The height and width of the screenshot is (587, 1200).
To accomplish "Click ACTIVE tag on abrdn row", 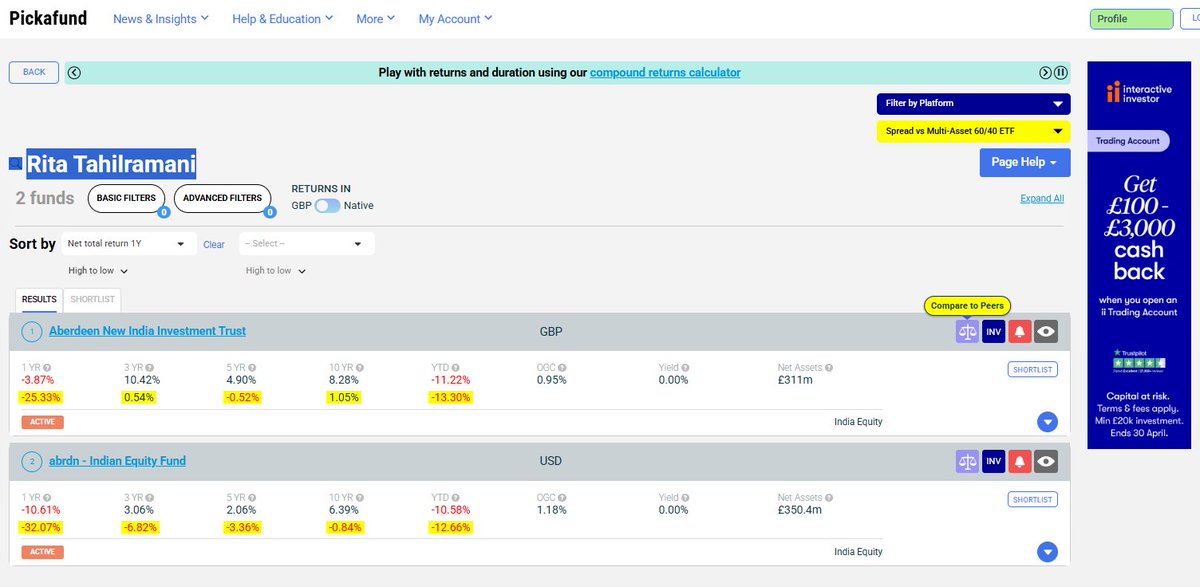I will (41, 552).
